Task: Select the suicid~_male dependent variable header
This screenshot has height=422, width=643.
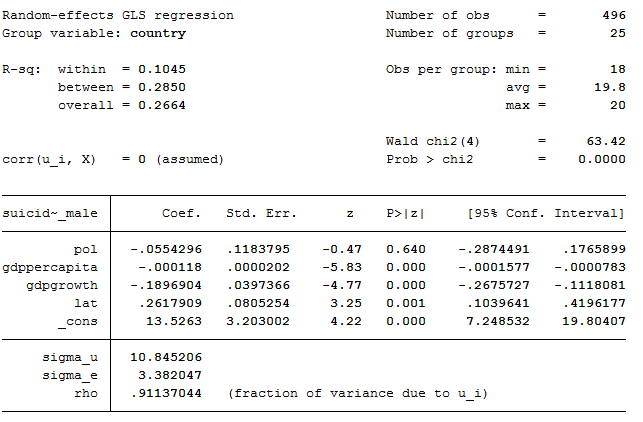Action: coord(50,213)
